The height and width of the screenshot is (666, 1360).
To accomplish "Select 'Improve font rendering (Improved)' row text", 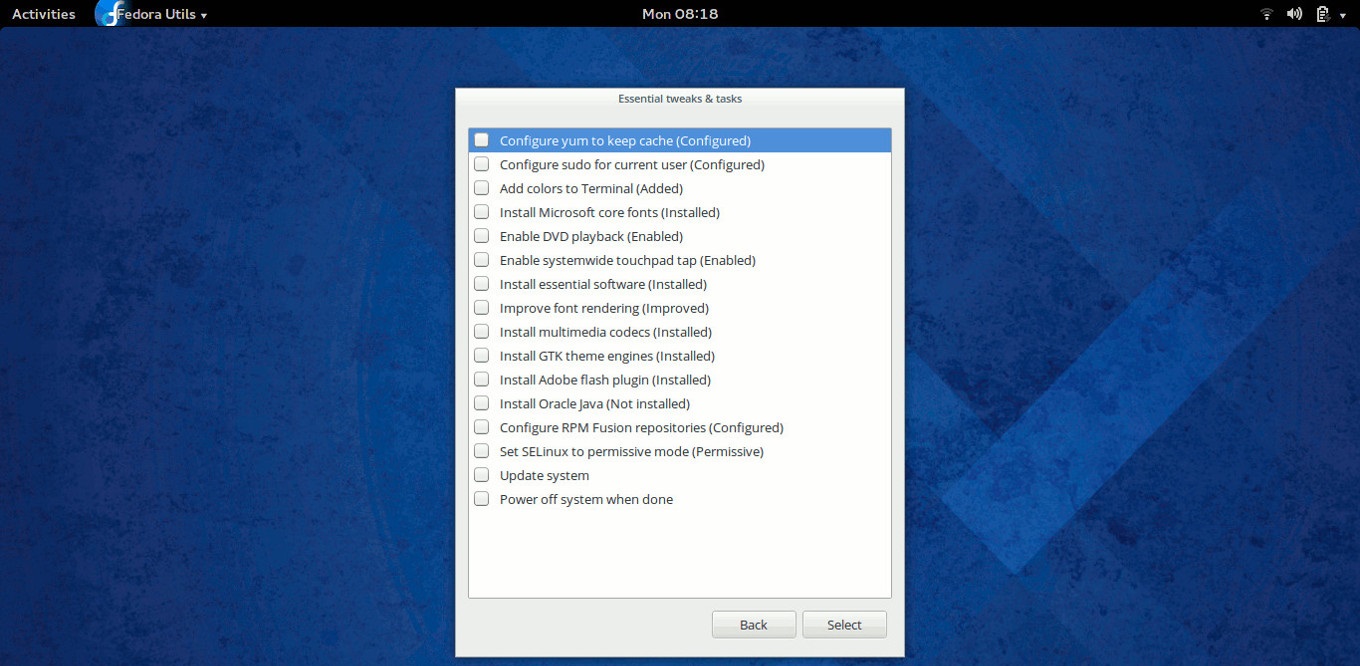I will (604, 308).
